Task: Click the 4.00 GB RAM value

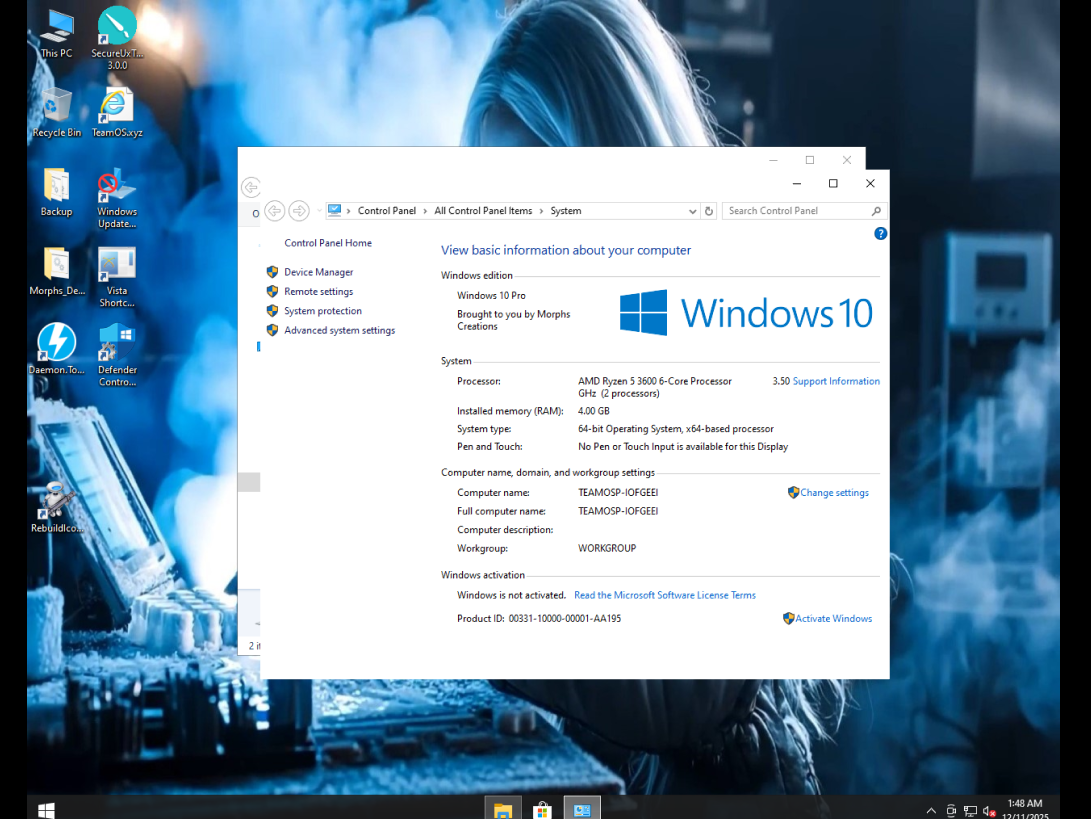Action: coord(594,411)
